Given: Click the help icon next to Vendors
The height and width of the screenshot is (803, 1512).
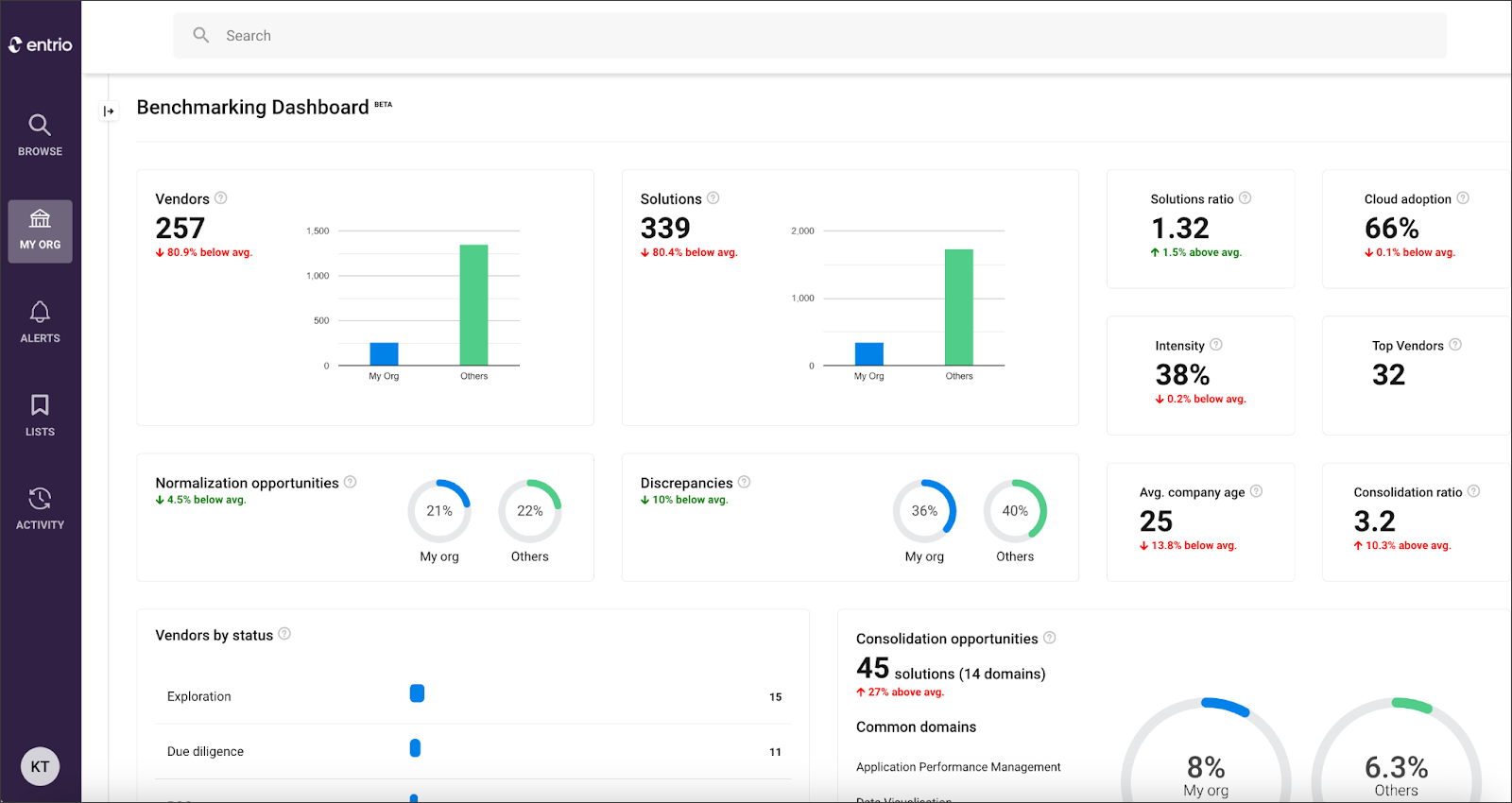Looking at the screenshot, I should point(221,198).
